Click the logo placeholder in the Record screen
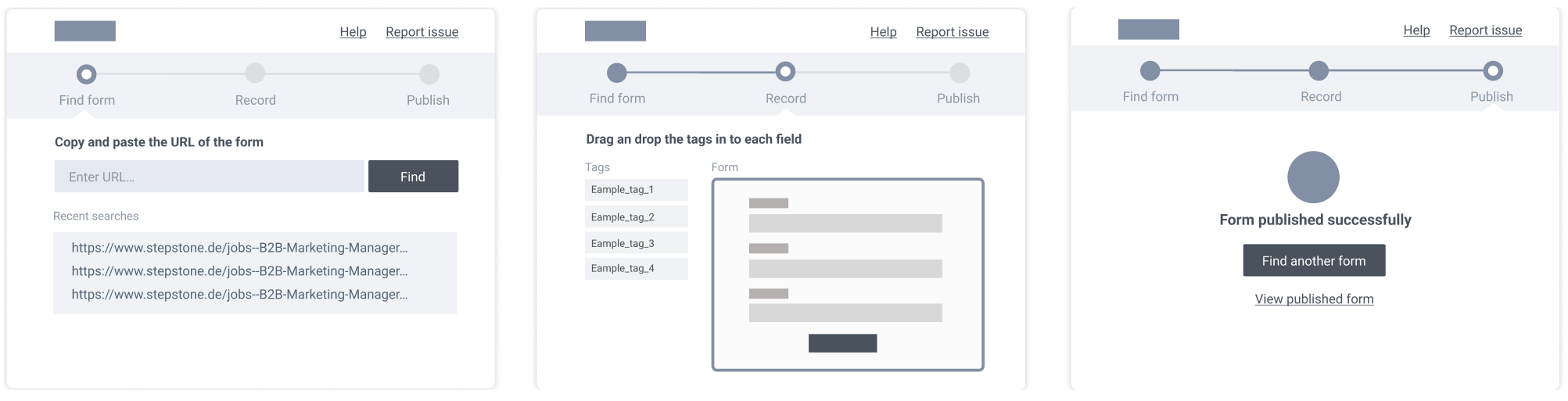 [615, 31]
